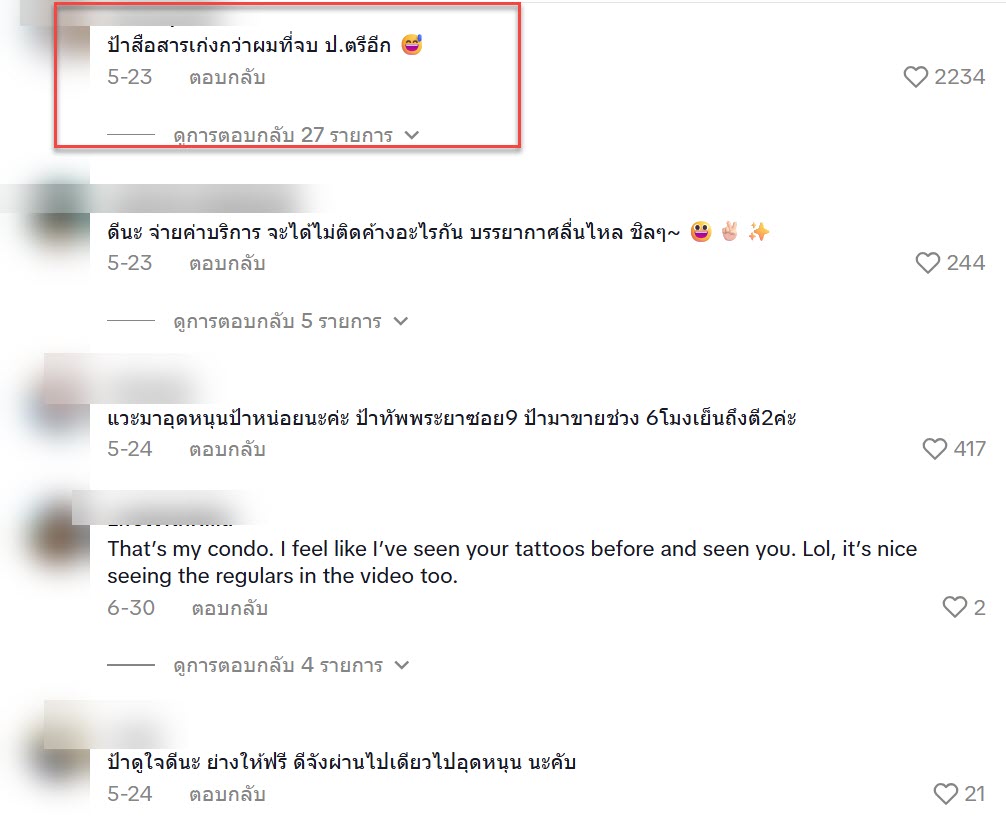Image resolution: width=1006 pixels, height=824 pixels.
Task: Click chevron next to 5 รายการ
Action: tap(400, 321)
